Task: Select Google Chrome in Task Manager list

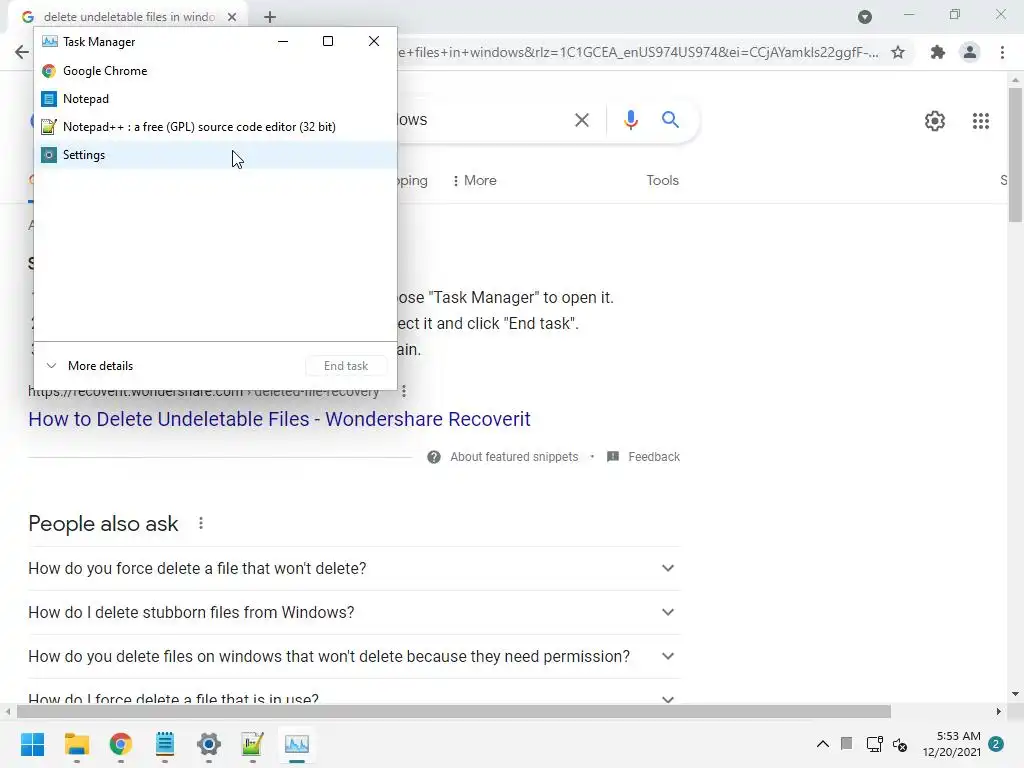Action: click(215, 71)
